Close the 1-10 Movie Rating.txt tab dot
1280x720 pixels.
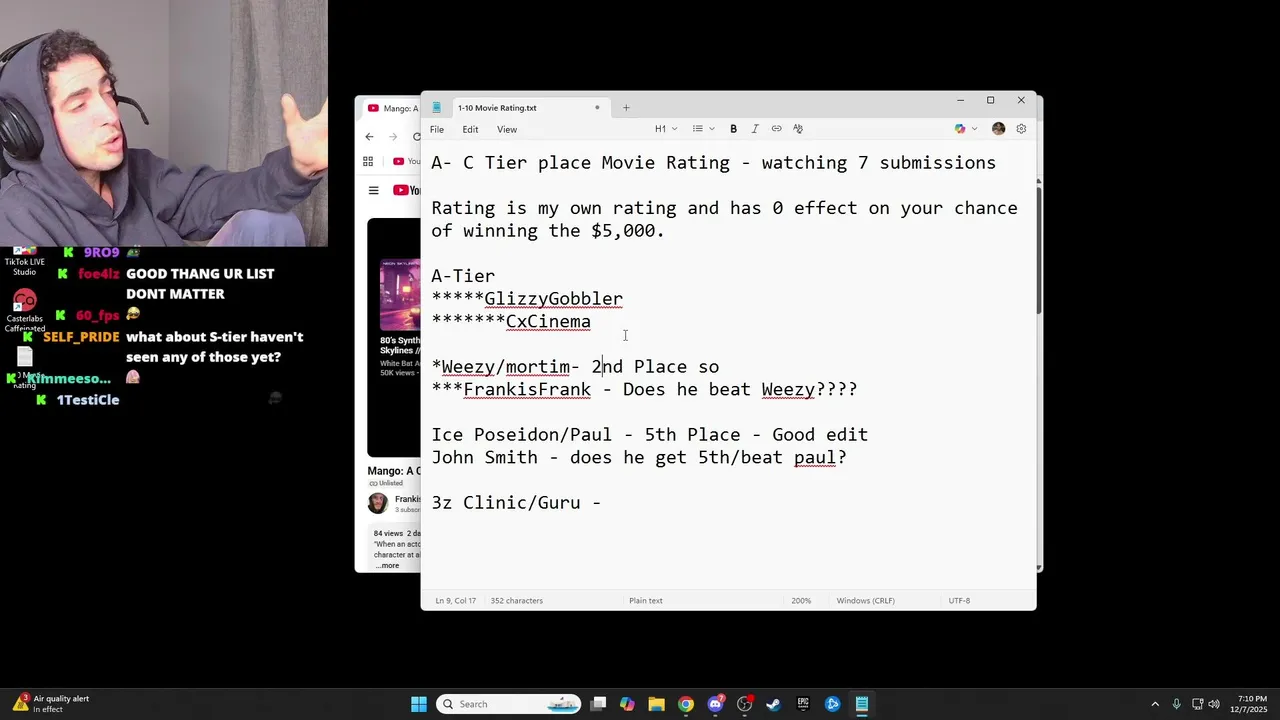click(x=597, y=108)
